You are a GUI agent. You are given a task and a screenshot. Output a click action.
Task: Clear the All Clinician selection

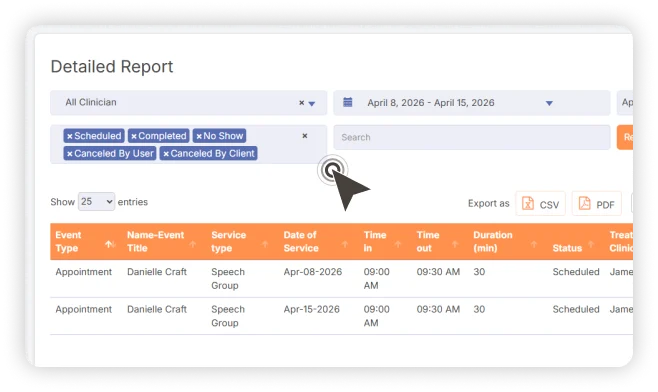point(301,103)
